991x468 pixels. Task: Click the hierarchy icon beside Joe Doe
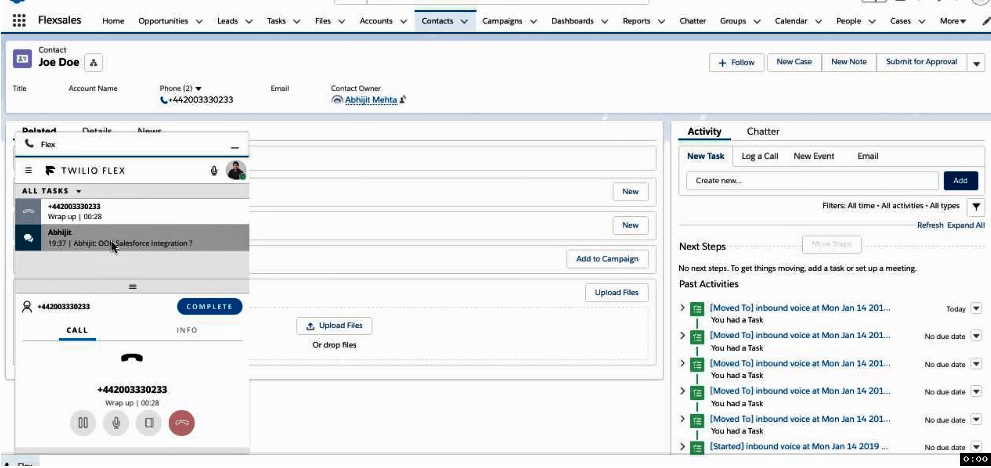[x=94, y=63]
